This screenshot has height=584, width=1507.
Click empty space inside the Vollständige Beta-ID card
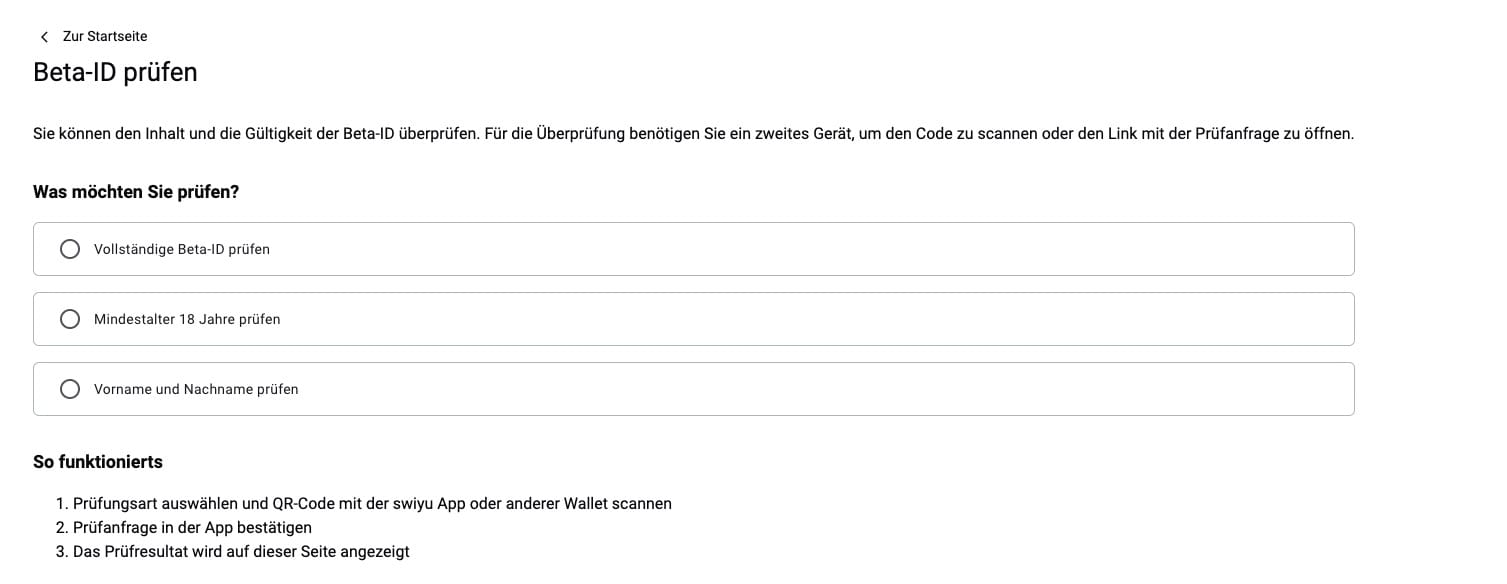800,249
